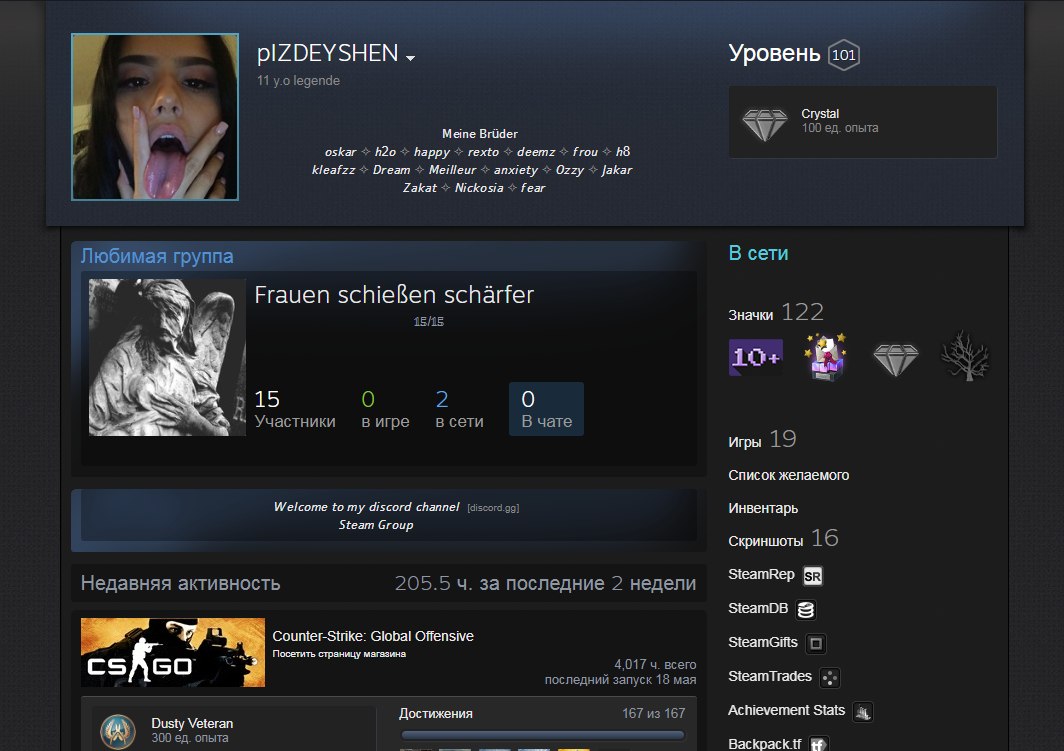Click the Dusty Veteran badge icon

tap(118, 730)
